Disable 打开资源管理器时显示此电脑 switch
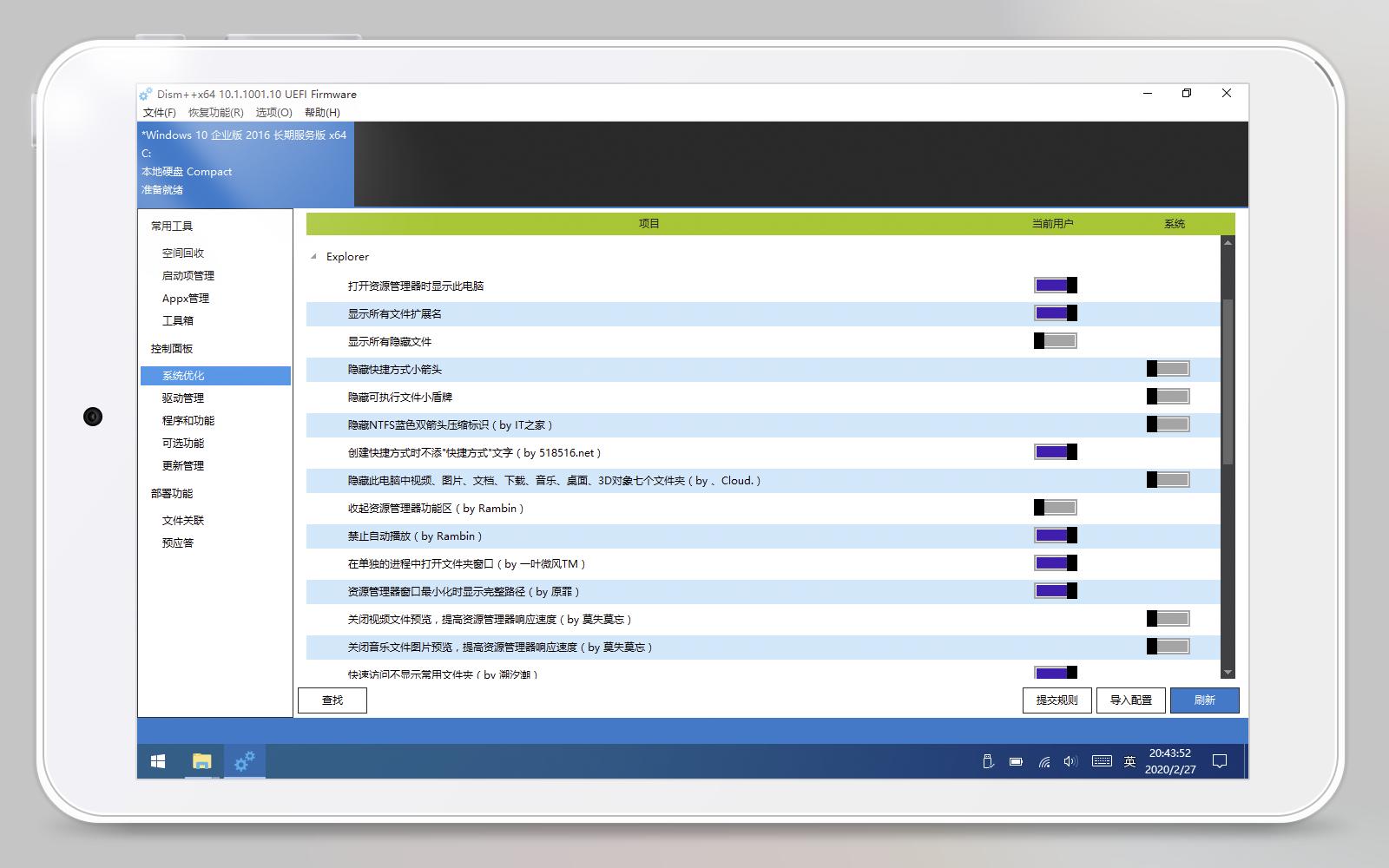The height and width of the screenshot is (868, 1389). tap(1054, 285)
